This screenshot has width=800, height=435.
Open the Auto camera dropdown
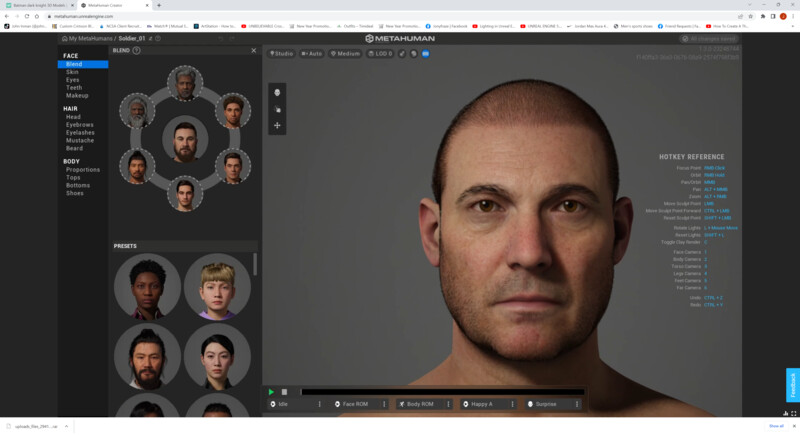312,53
